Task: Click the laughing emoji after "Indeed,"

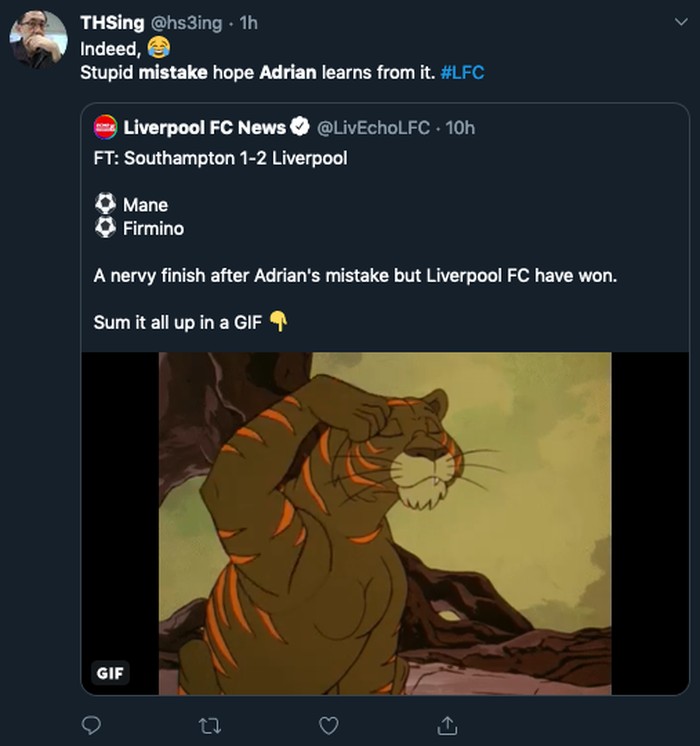Action: (158, 48)
